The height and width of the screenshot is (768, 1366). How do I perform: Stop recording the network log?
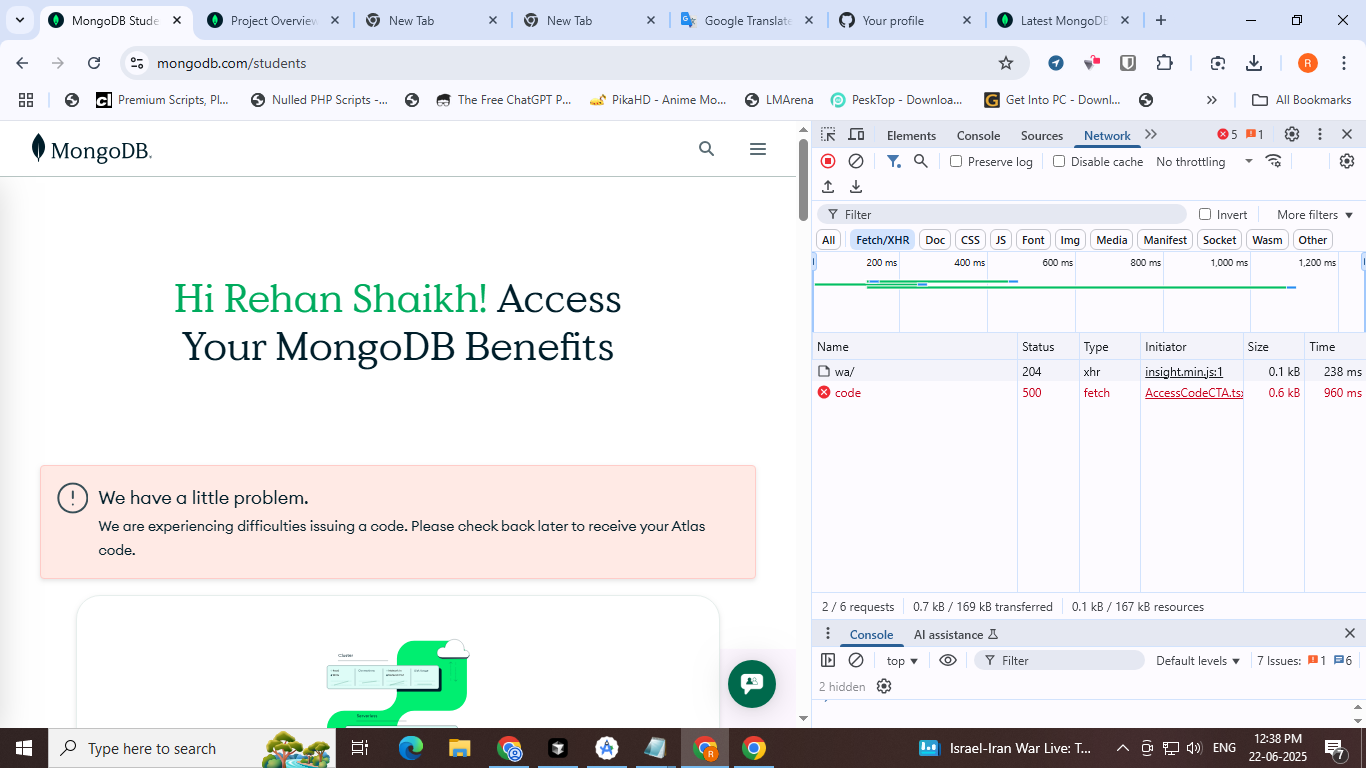[x=828, y=161]
